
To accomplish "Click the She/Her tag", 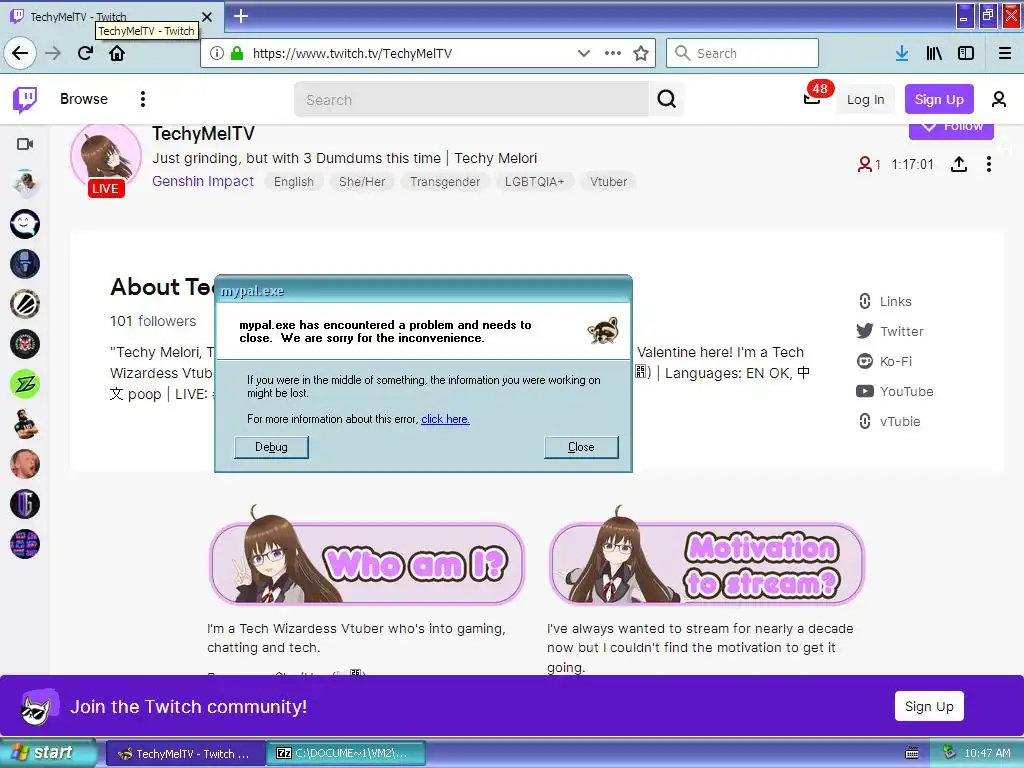I will pos(362,182).
